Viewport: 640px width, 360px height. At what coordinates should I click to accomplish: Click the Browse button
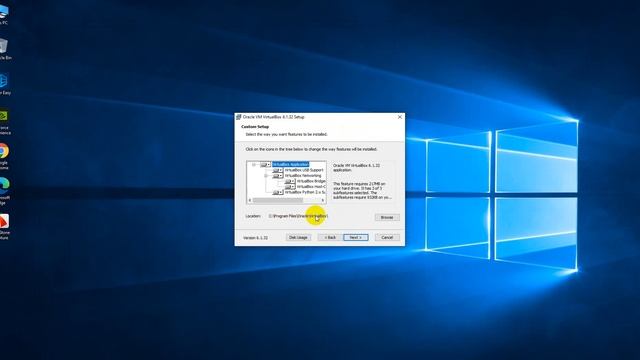(x=387, y=217)
